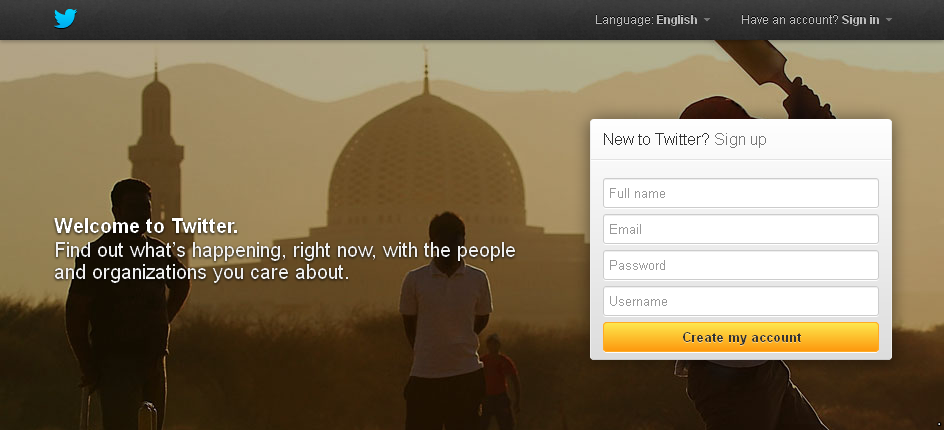Click the caret arrow beside English
This screenshot has width=944, height=430.
707,20
